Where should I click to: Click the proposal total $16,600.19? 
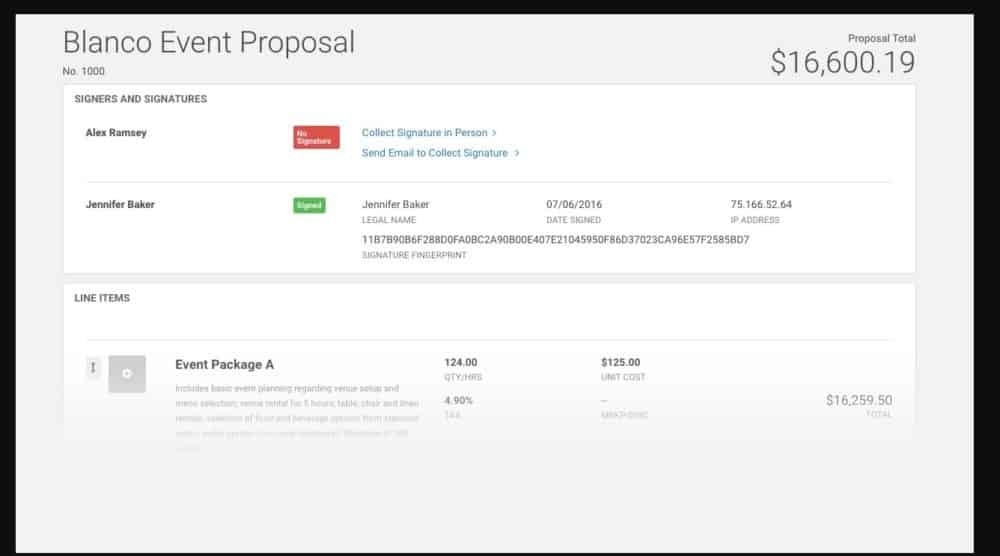(x=842, y=62)
